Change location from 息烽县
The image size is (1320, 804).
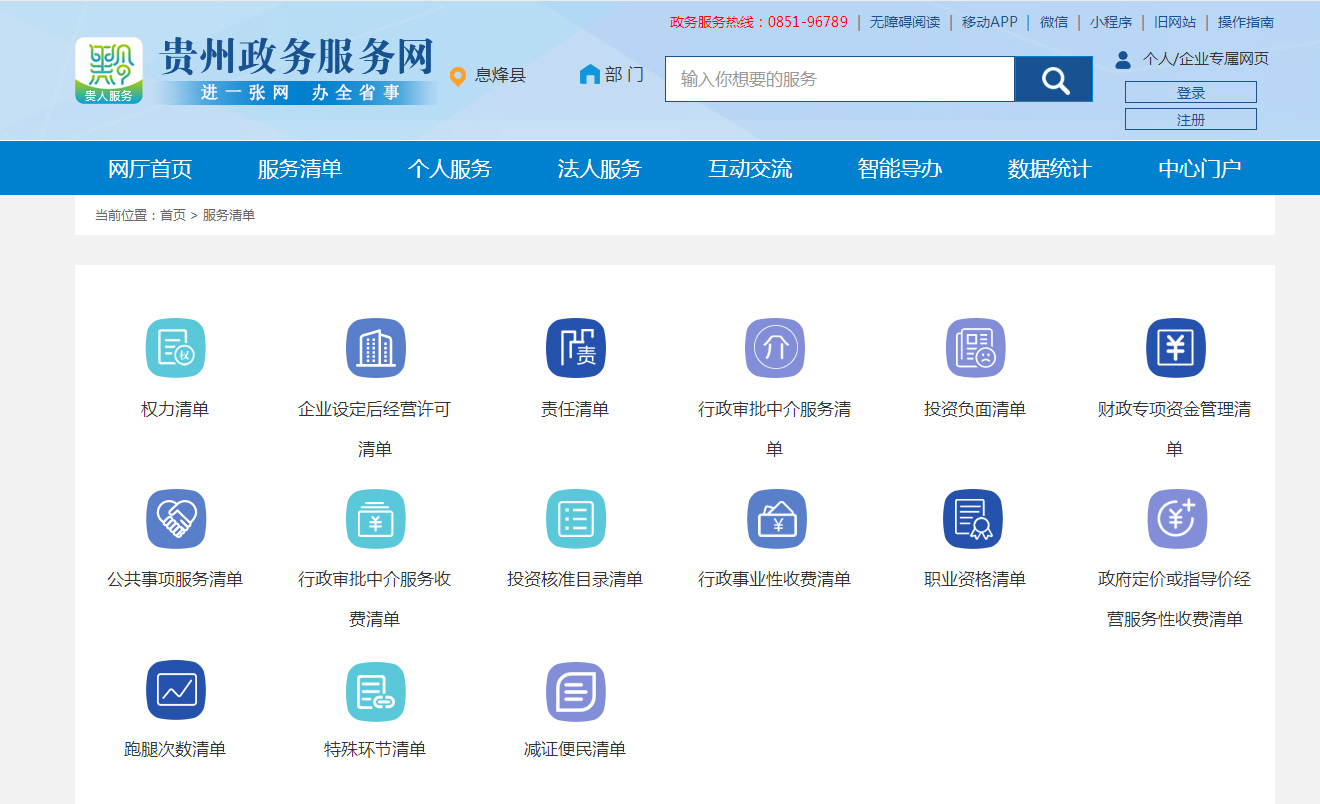489,76
